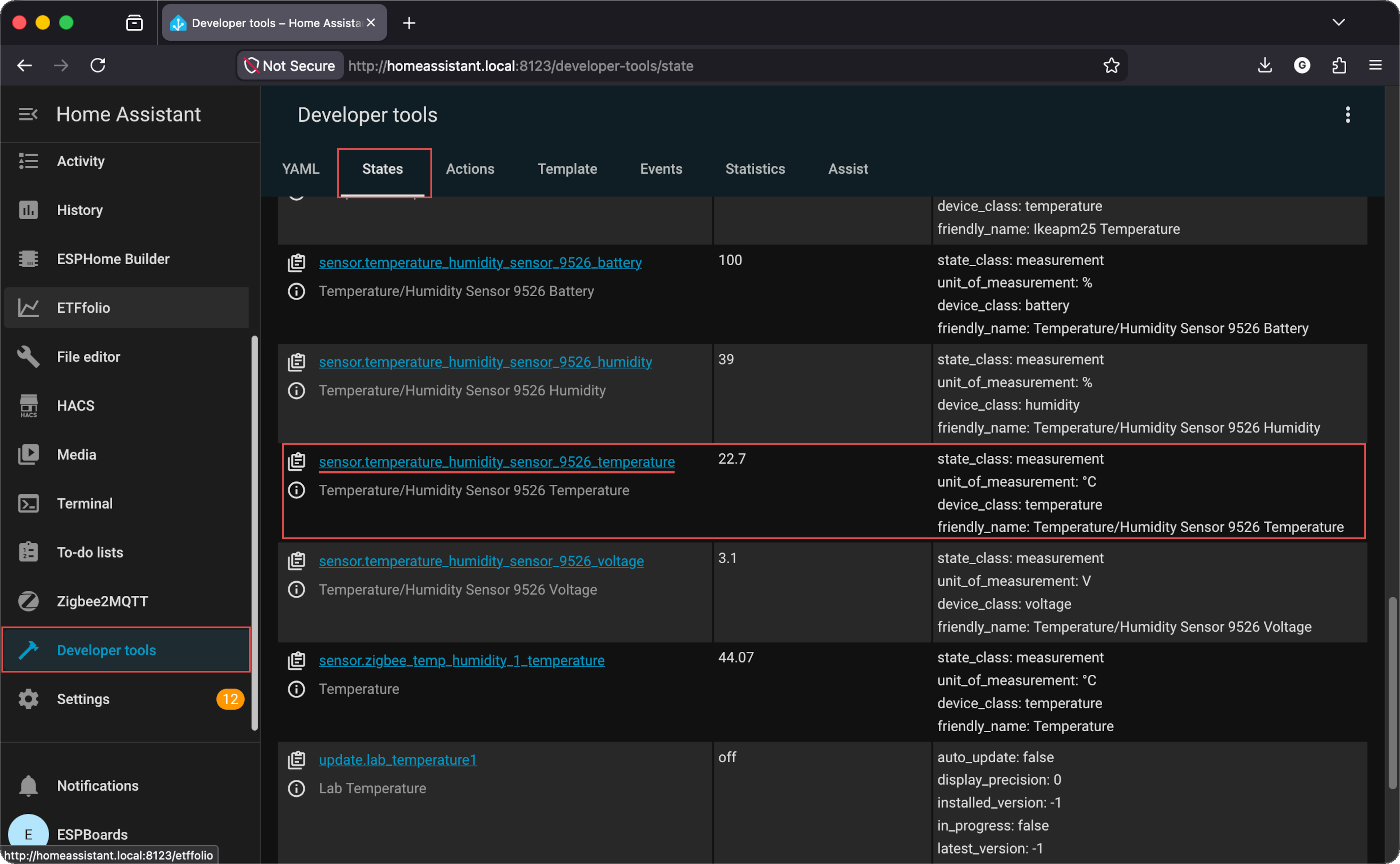The height and width of the screenshot is (864, 1400).
Task: Open History from the sidebar
Action: point(125,210)
